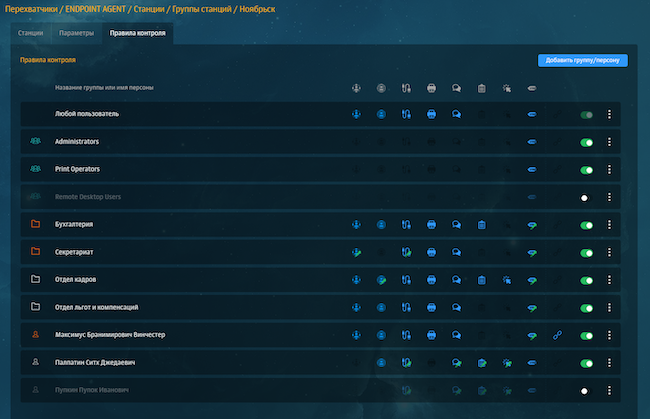The width and height of the screenshot is (650, 419).
Task: Open three-dot menu for Отдел кадров
Action: 609,280
